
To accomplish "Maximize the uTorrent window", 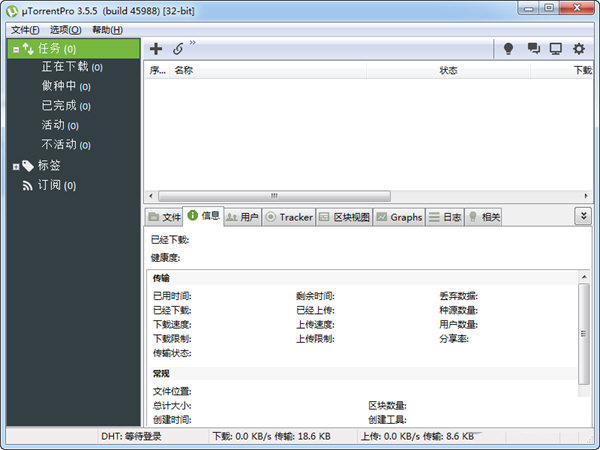I will click(549, 8).
